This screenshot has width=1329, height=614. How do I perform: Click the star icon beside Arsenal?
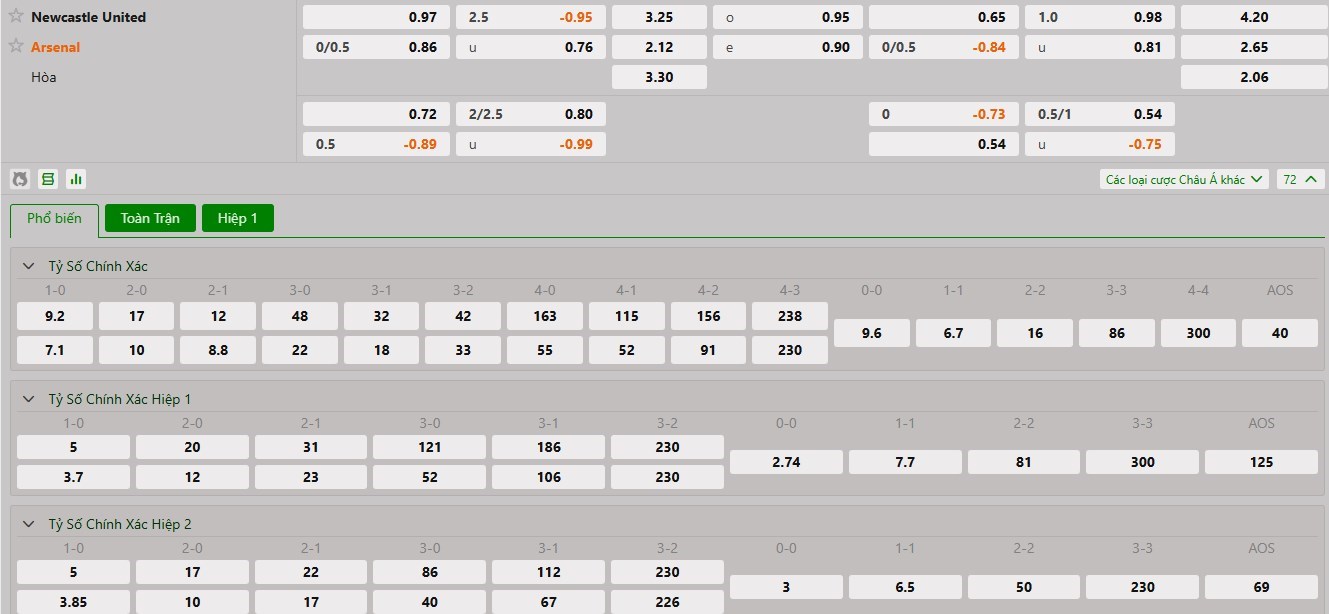pyautogui.click(x=16, y=46)
